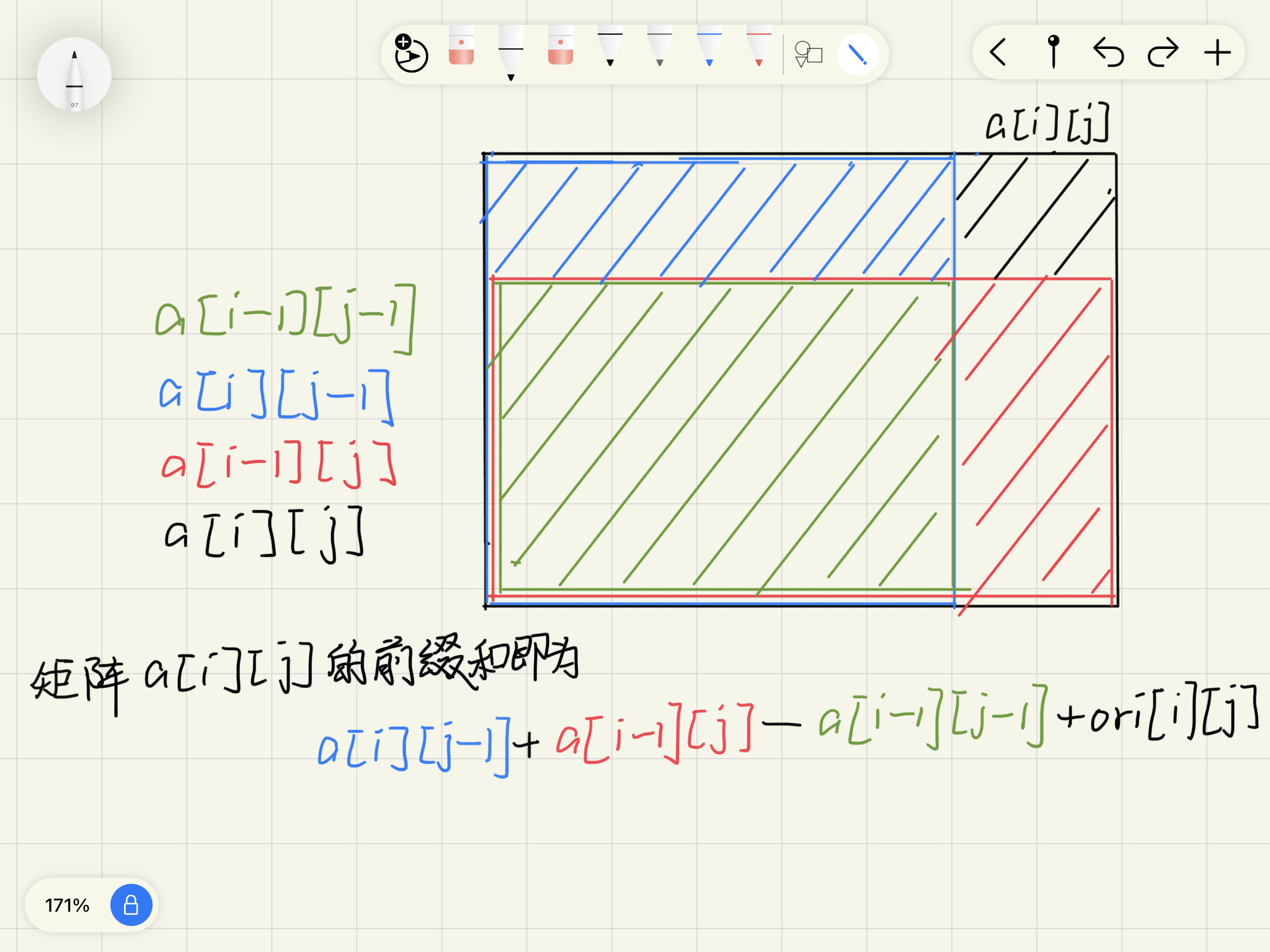Toggle the blue zoom lock button
Viewport: 1270px width, 952px height.
(x=131, y=905)
